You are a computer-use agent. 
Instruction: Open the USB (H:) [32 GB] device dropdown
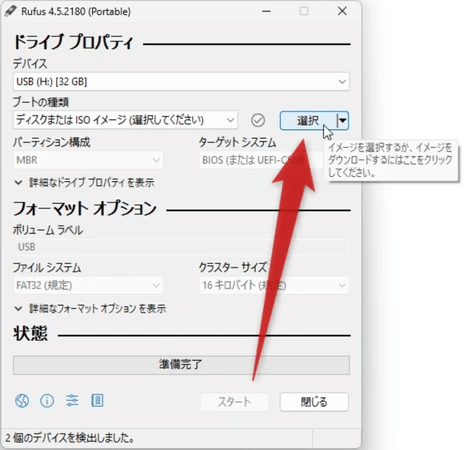pyautogui.click(x=181, y=81)
